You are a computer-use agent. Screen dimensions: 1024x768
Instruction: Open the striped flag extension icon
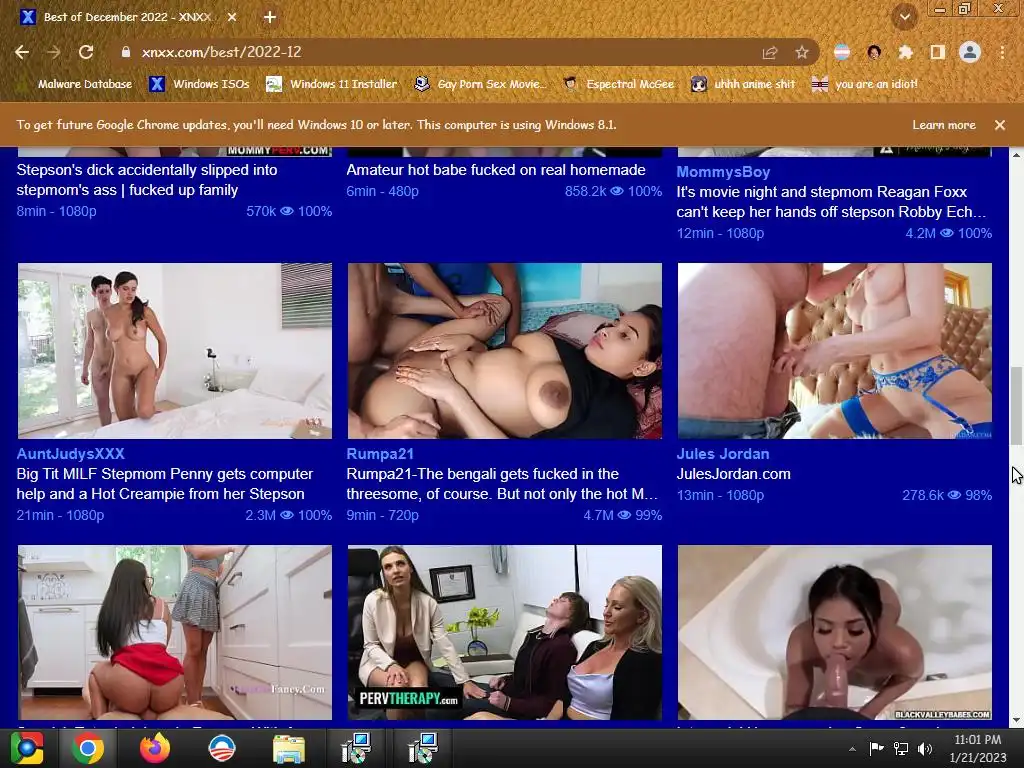point(842,52)
